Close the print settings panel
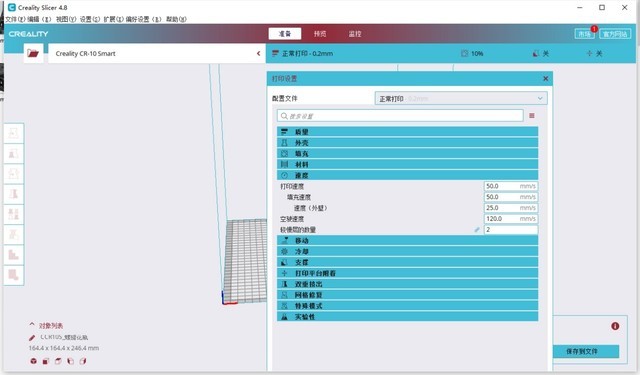 click(x=545, y=78)
